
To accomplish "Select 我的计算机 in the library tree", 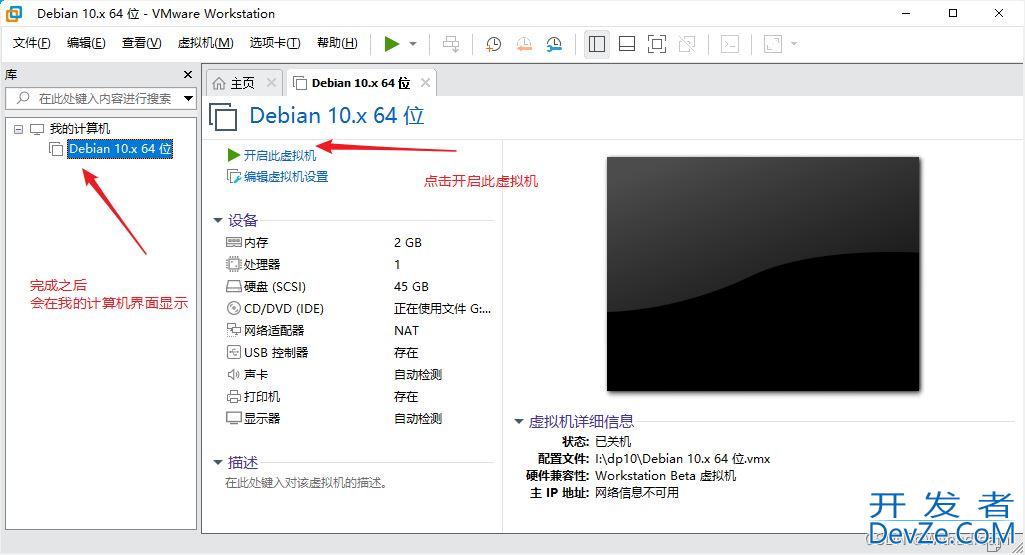I will click(x=80, y=129).
